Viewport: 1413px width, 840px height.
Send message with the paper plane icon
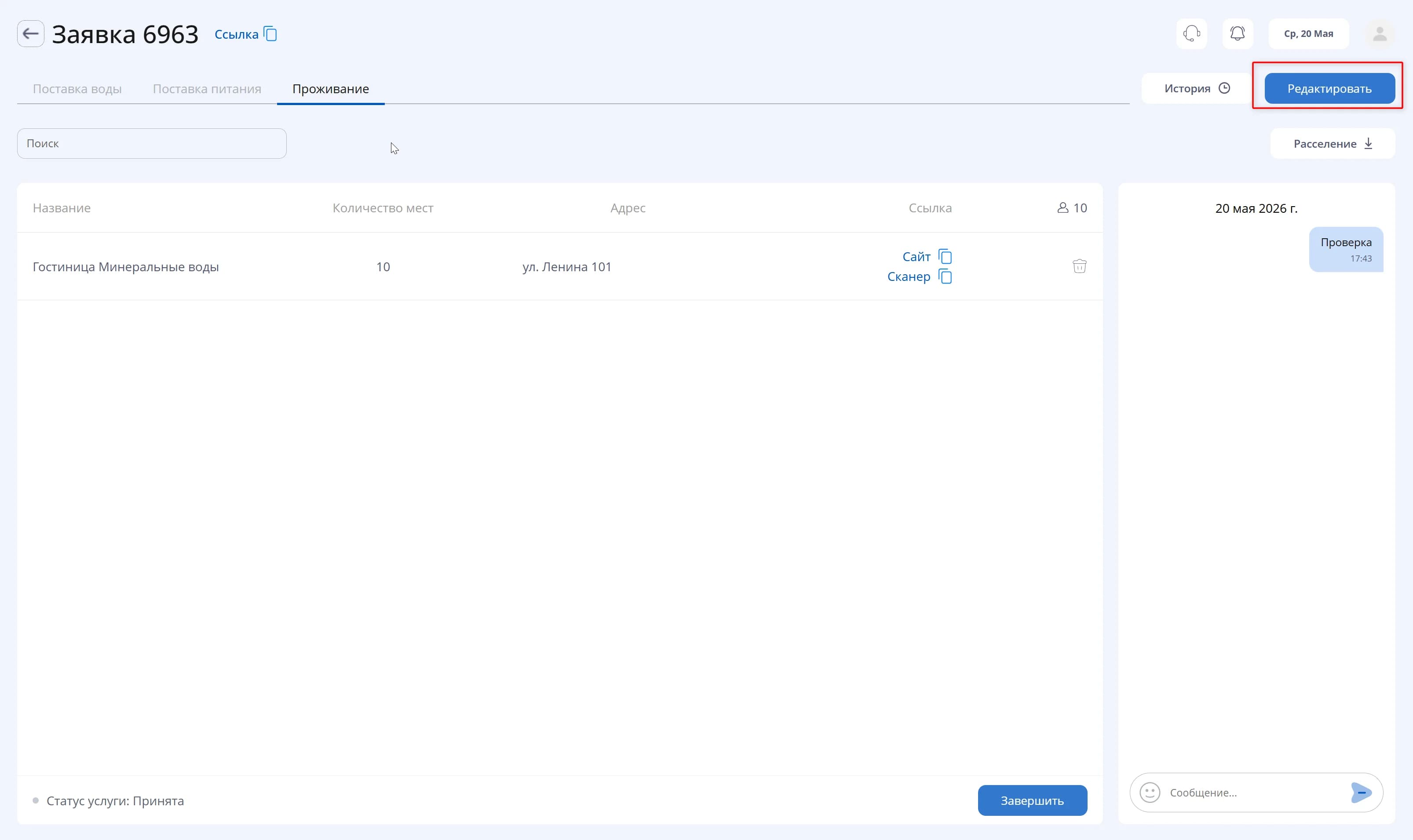click(1361, 793)
